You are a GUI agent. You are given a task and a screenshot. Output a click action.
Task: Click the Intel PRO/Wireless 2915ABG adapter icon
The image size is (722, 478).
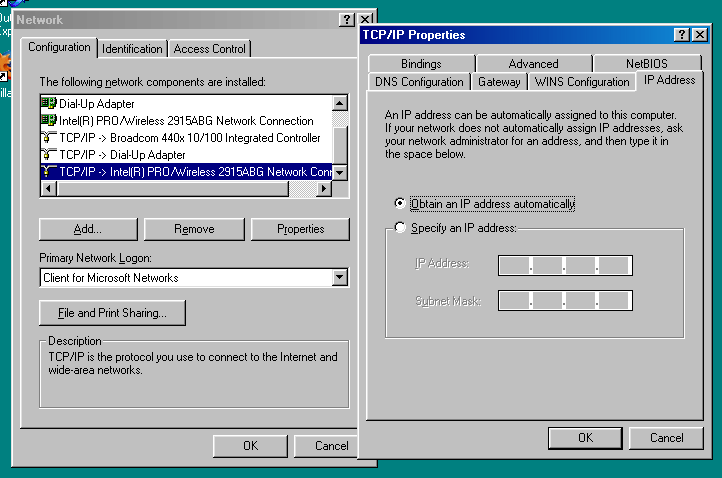click(48, 120)
